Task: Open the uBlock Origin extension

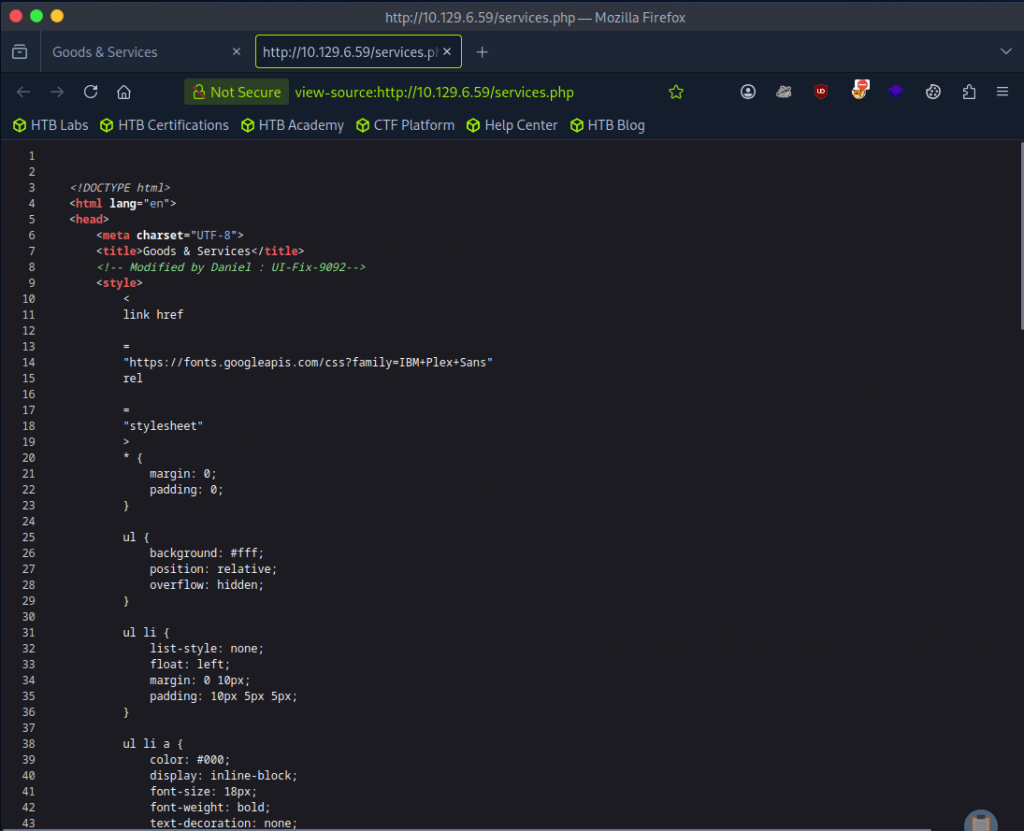Action: [821, 92]
